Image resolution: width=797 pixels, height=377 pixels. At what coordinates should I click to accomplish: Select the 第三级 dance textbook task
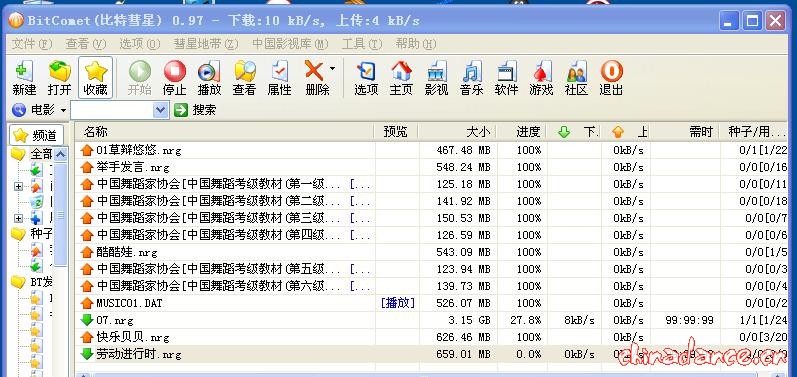coord(432,218)
